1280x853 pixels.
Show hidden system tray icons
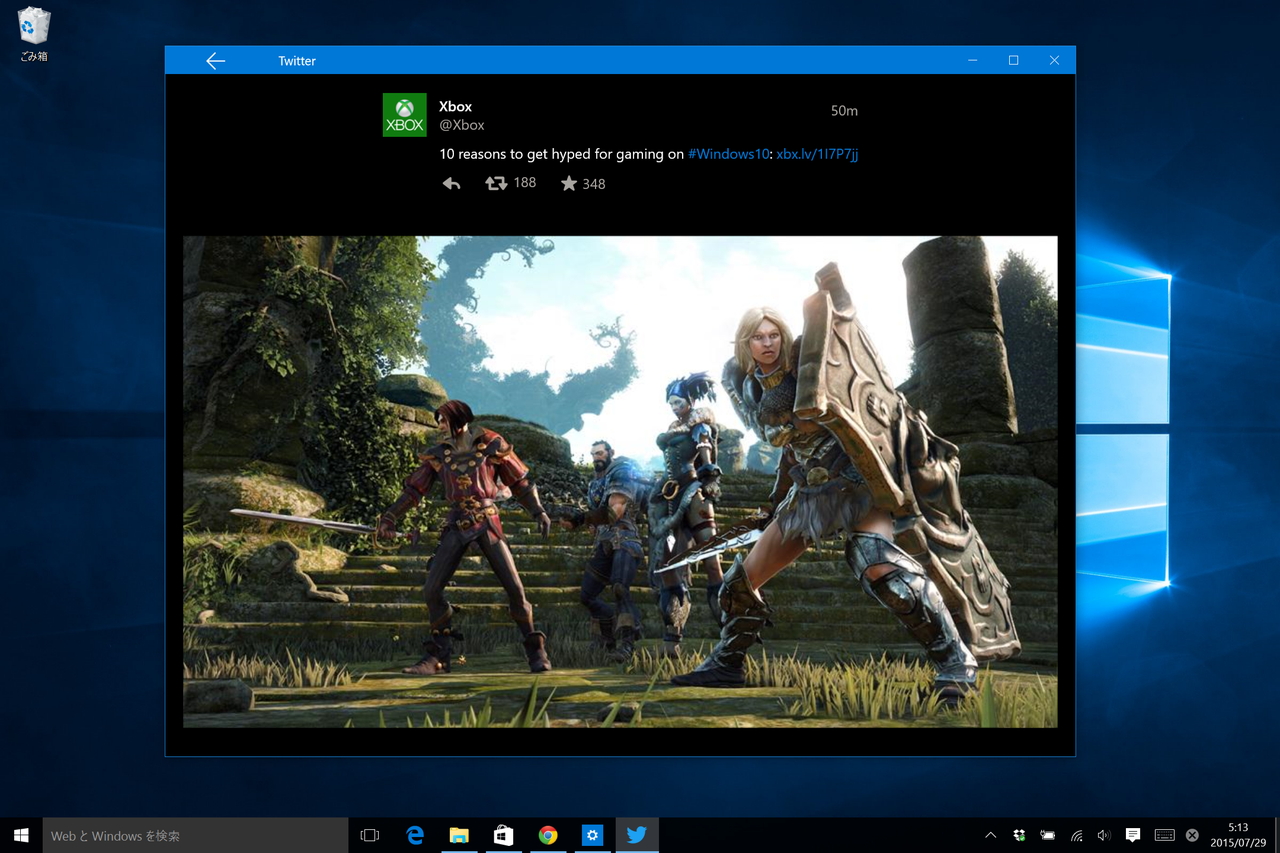pyautogui.click(x=990, y=835)
